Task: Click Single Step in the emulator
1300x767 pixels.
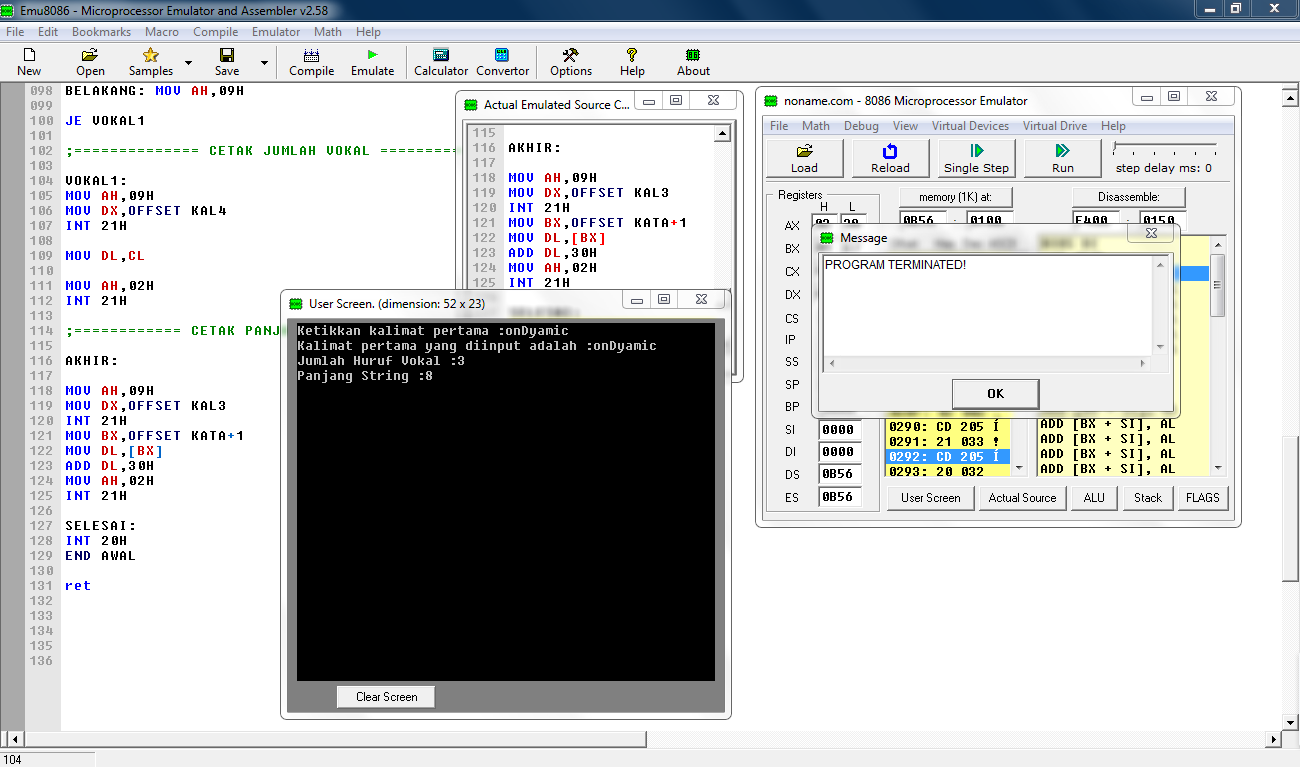Action: [x=976, y=158]
